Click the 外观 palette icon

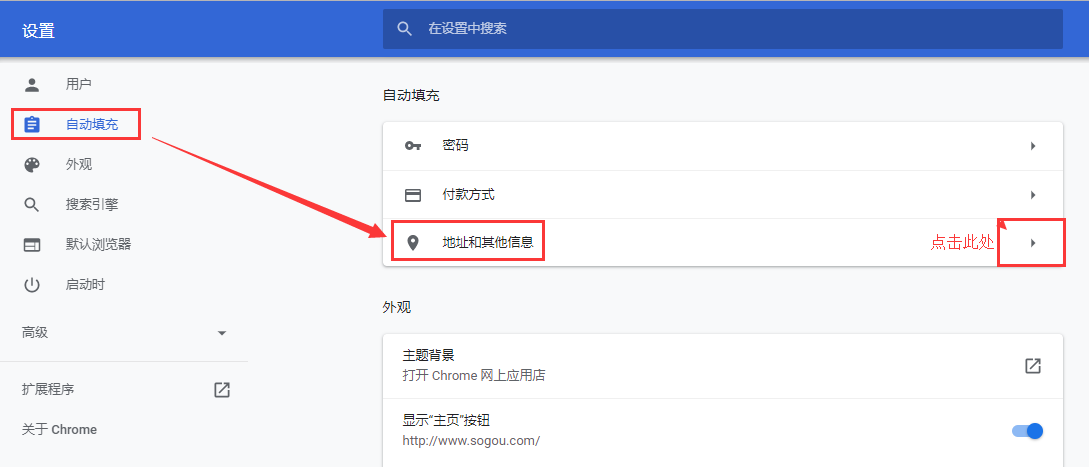32,165
